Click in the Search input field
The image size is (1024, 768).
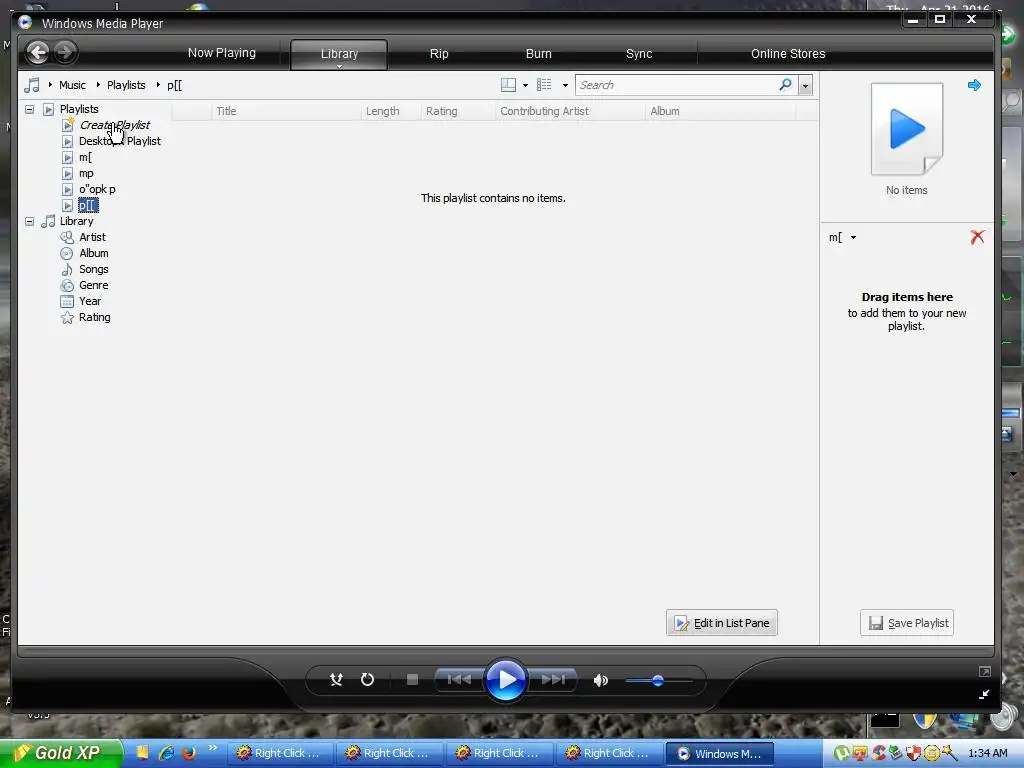pyautogui.click(x=676, y=85)
